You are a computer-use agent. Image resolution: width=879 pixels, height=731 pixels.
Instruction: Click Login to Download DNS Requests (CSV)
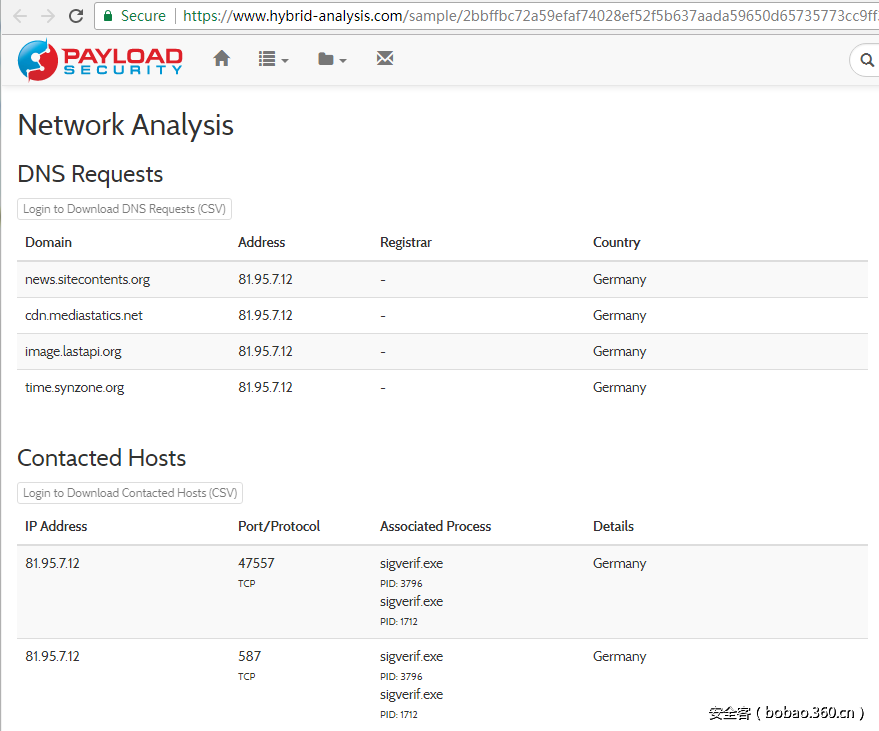[x=125, y=209]
